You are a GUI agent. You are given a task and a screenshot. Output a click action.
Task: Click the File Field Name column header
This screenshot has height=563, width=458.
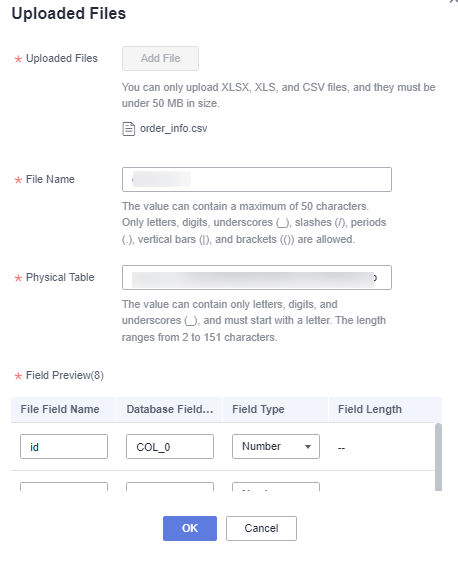coord(60,409)
